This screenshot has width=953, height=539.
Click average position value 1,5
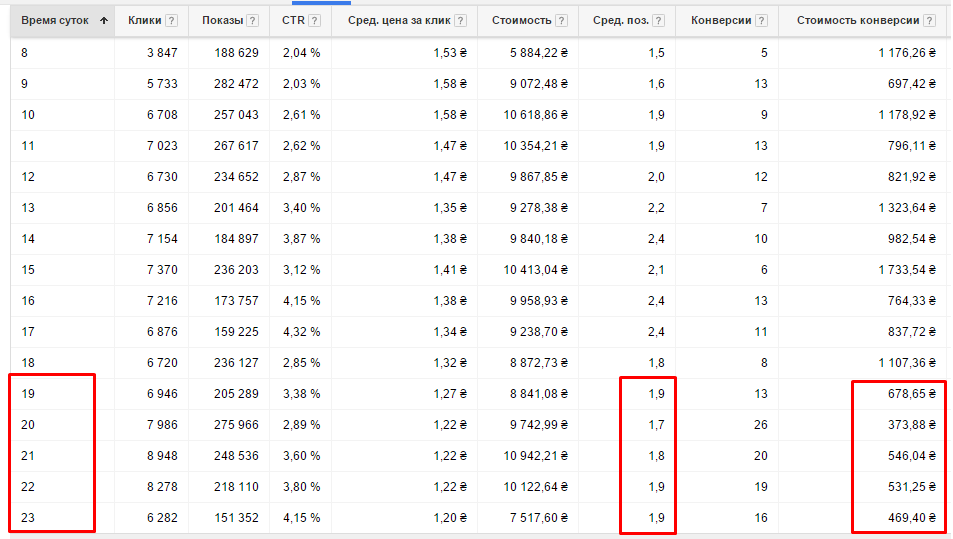[656, 53]
